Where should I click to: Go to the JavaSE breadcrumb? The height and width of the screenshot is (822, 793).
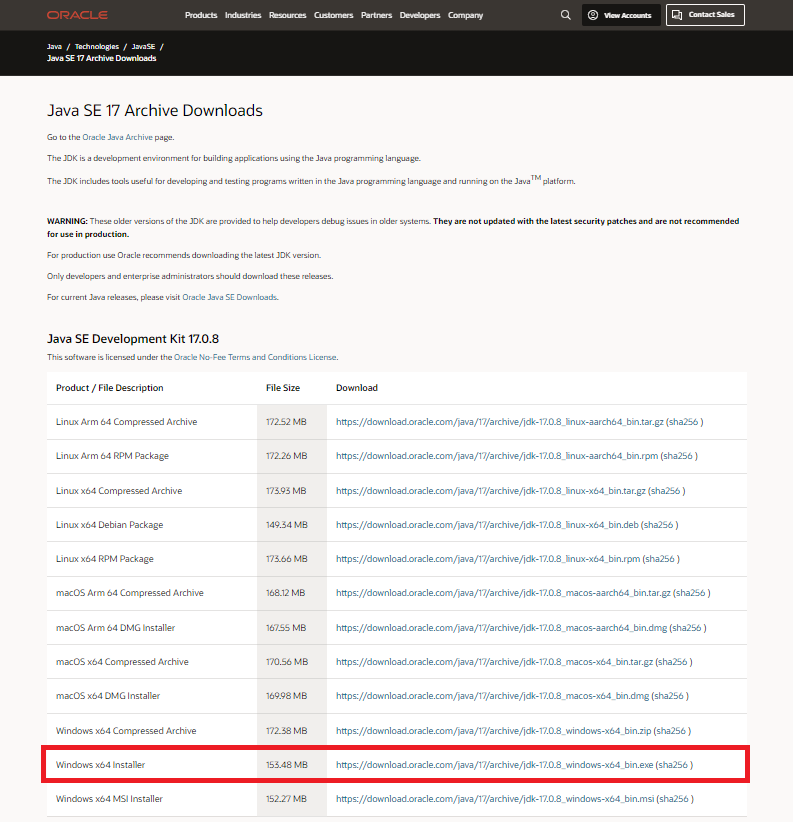(143, 47)
